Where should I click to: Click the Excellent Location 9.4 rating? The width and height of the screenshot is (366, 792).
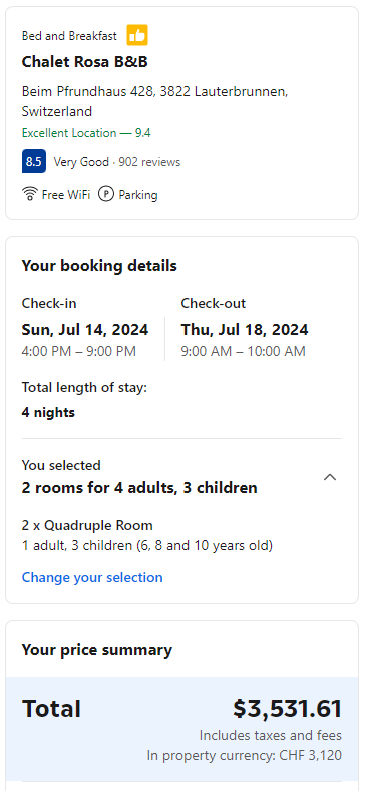86,133
